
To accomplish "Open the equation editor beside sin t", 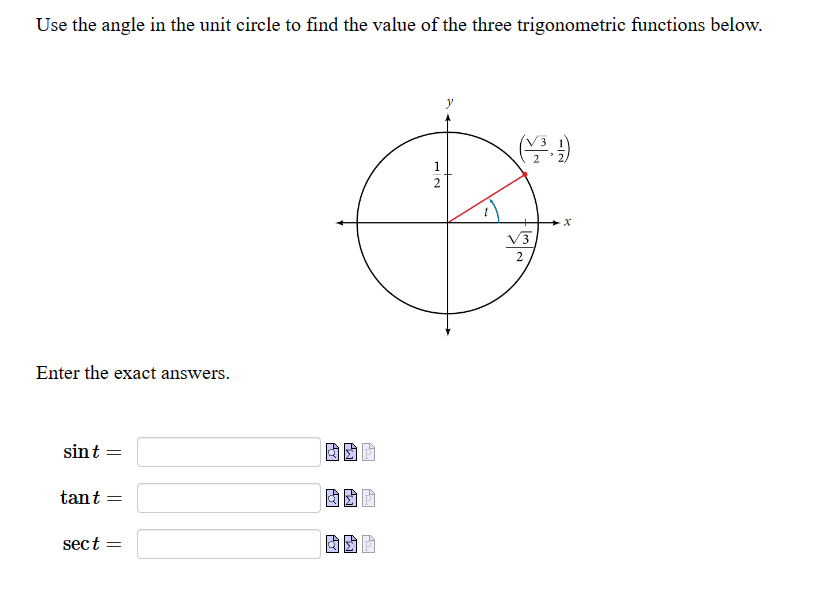I will [349, 452].
